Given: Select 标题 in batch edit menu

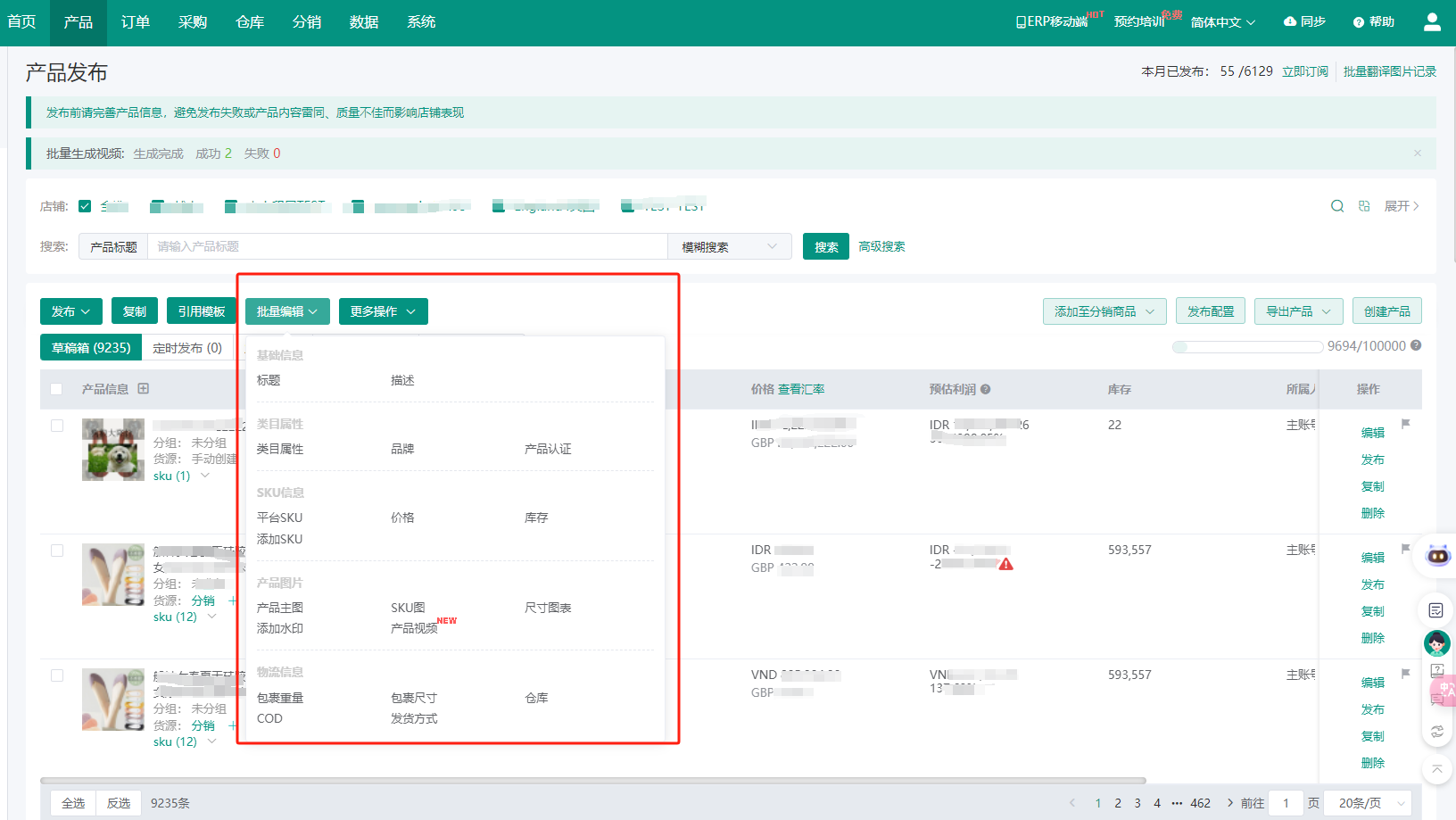Looking at the screenshot, I should 269,380.
